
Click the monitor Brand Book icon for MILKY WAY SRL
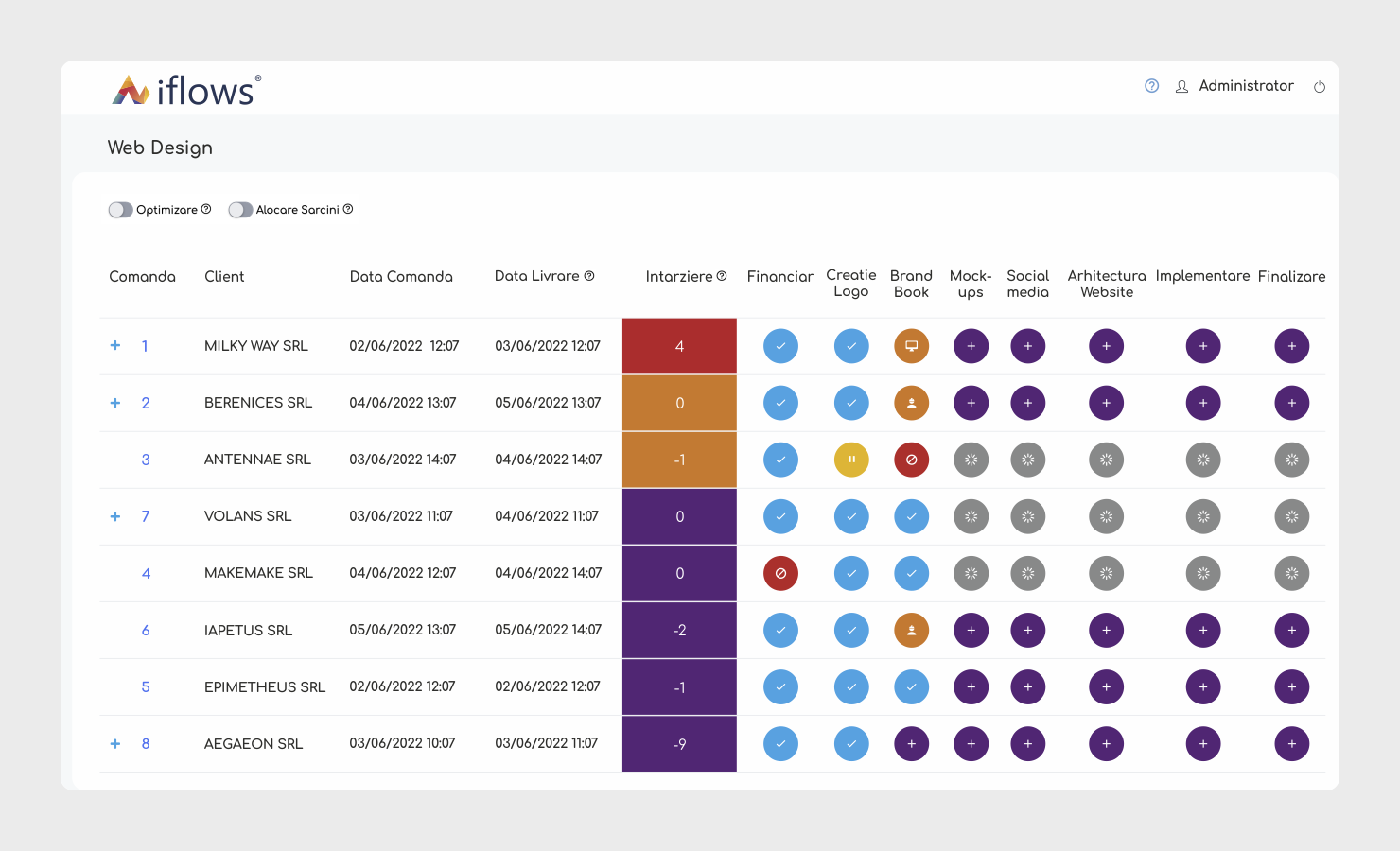tap(911, 346)
